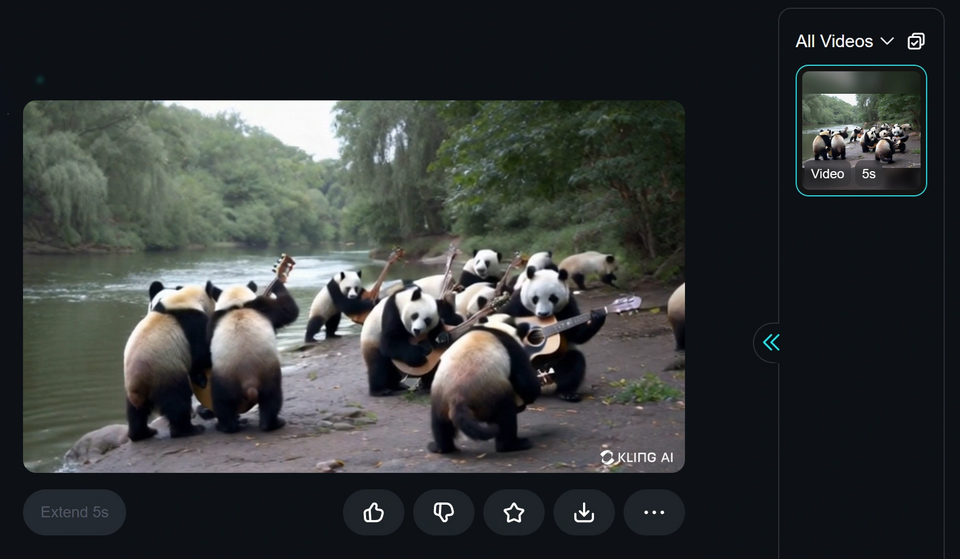This screenshot has height=559, width=960.
Task: Expand the chevron beside All Videos
Action: (x=887, y=41)
